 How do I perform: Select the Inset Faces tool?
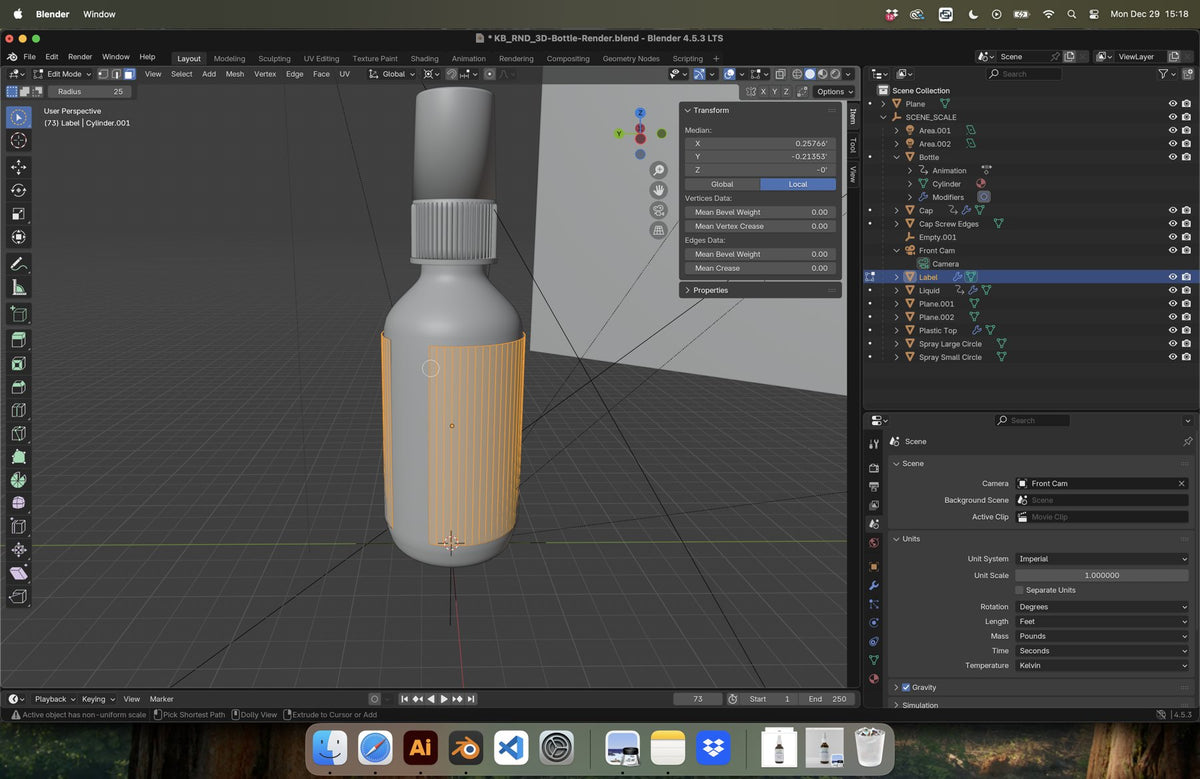coord(18,364)
